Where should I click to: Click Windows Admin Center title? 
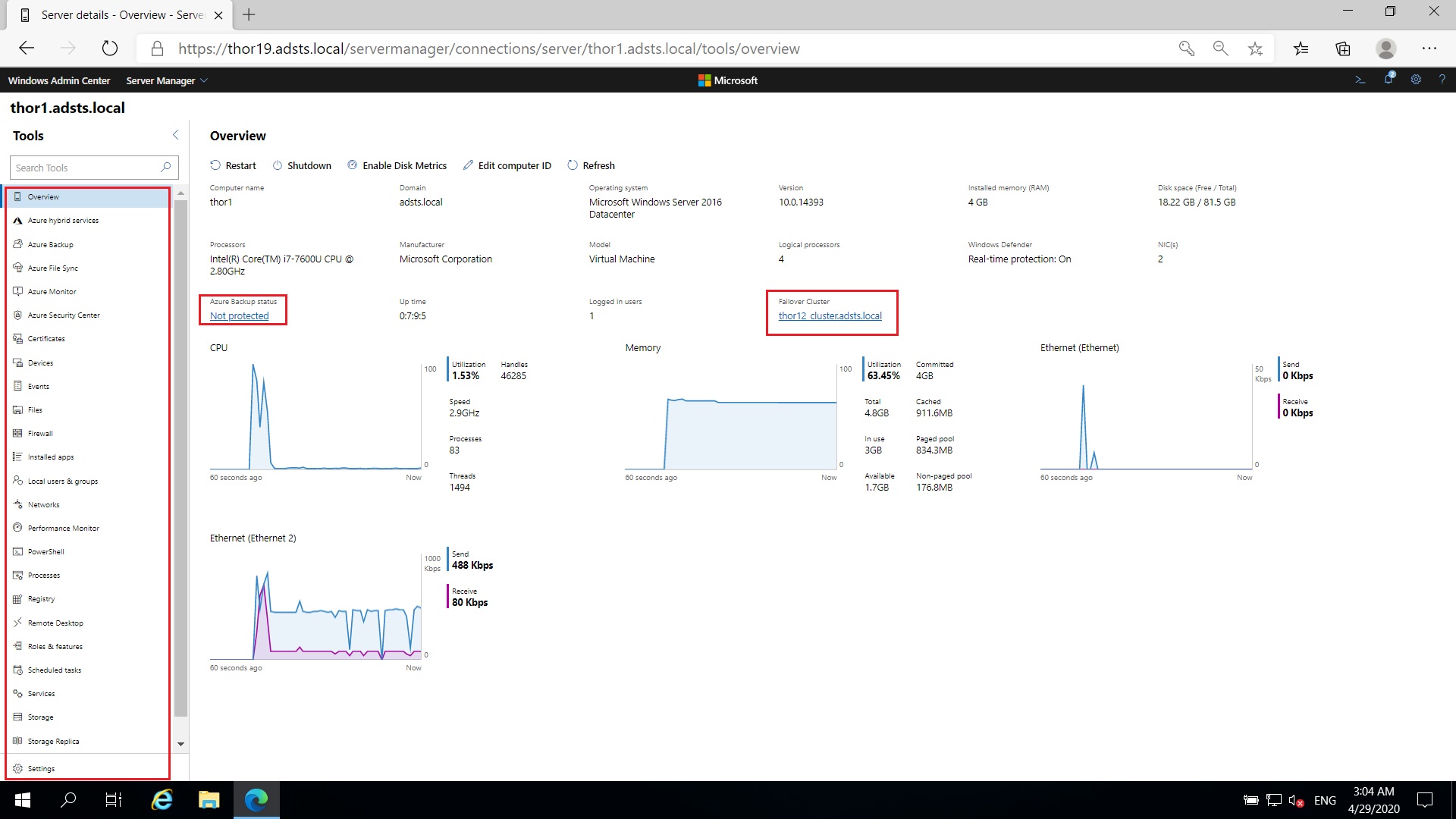tap(59, 80)
